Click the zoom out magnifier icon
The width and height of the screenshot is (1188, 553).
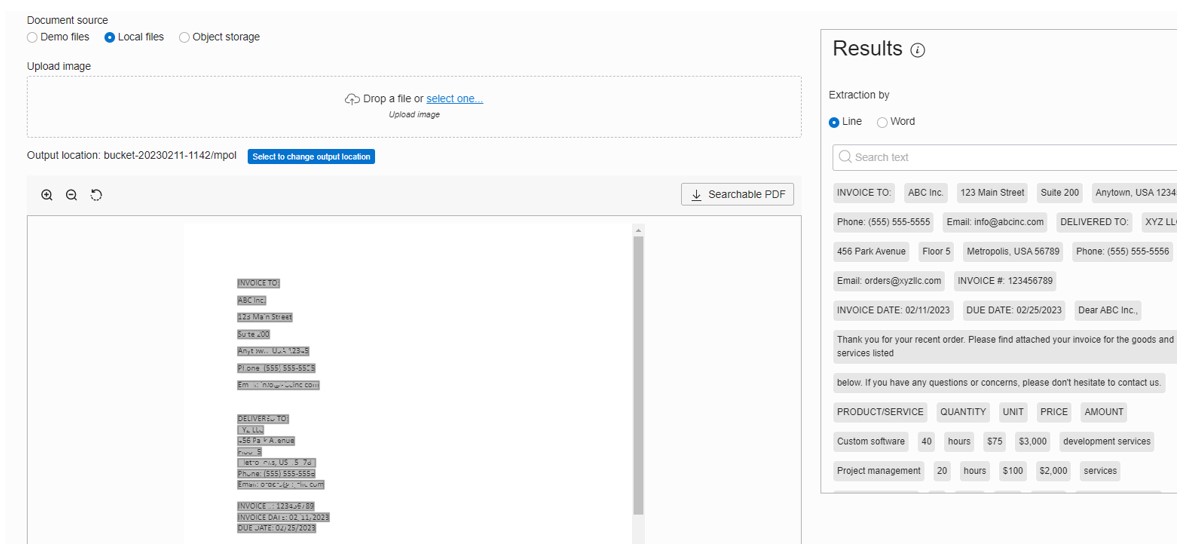click(72, 195)
